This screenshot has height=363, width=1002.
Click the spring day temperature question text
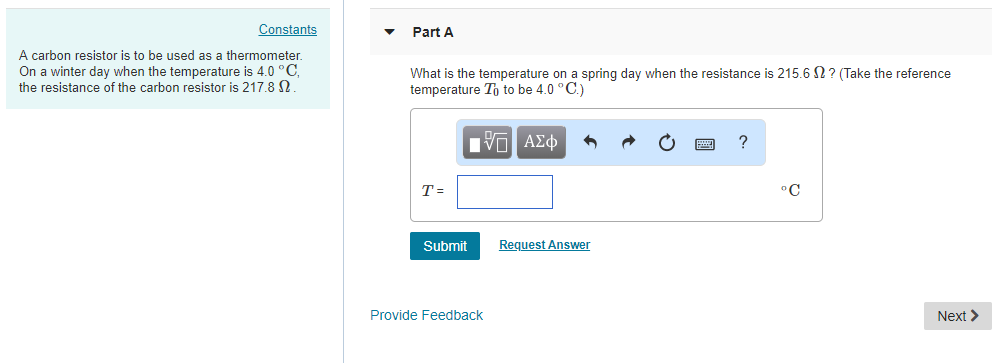(x=680, y=82)
